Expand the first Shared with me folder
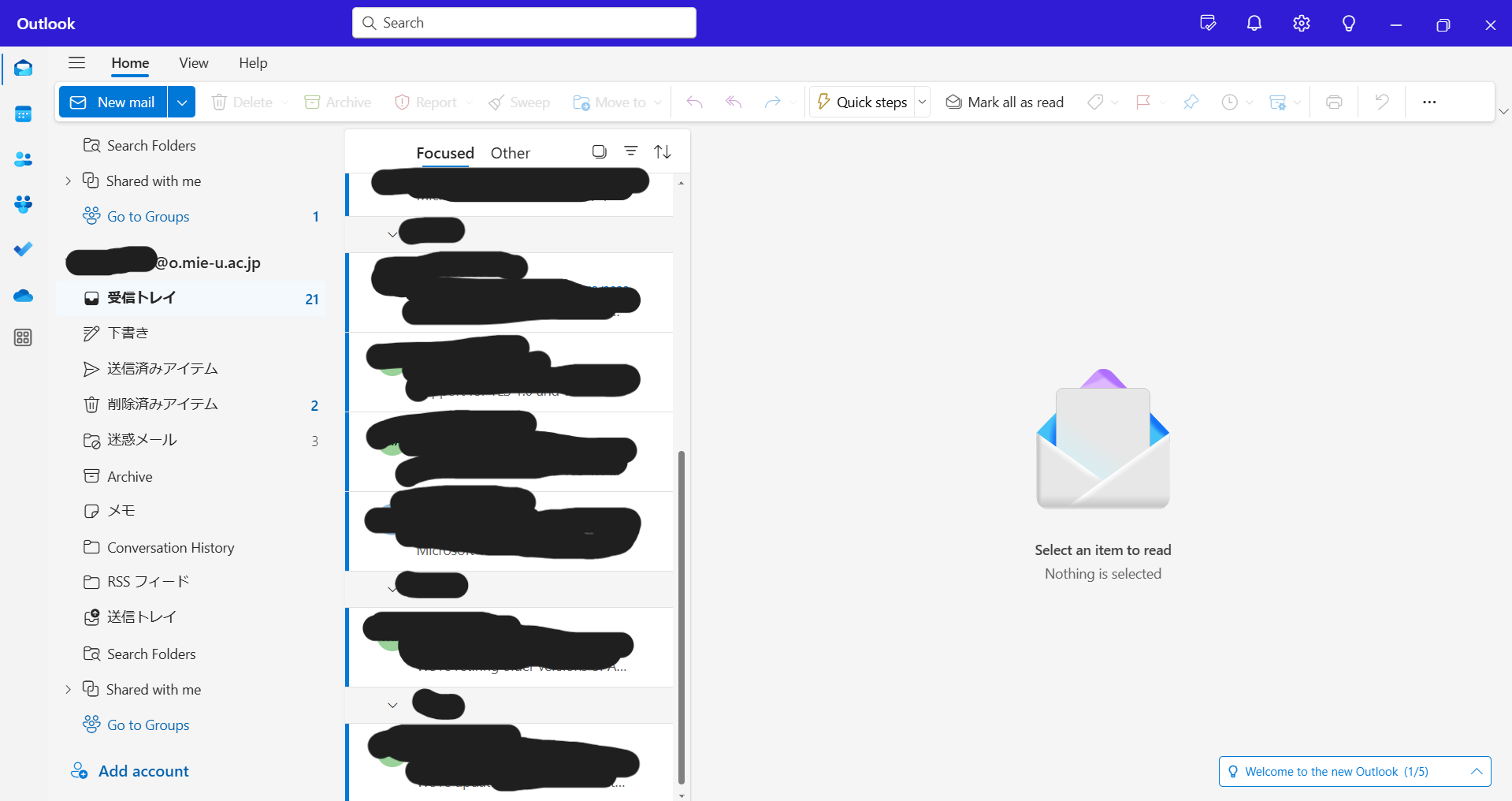This screenshot has height=801, width=1512. click(x=69, y=181)
